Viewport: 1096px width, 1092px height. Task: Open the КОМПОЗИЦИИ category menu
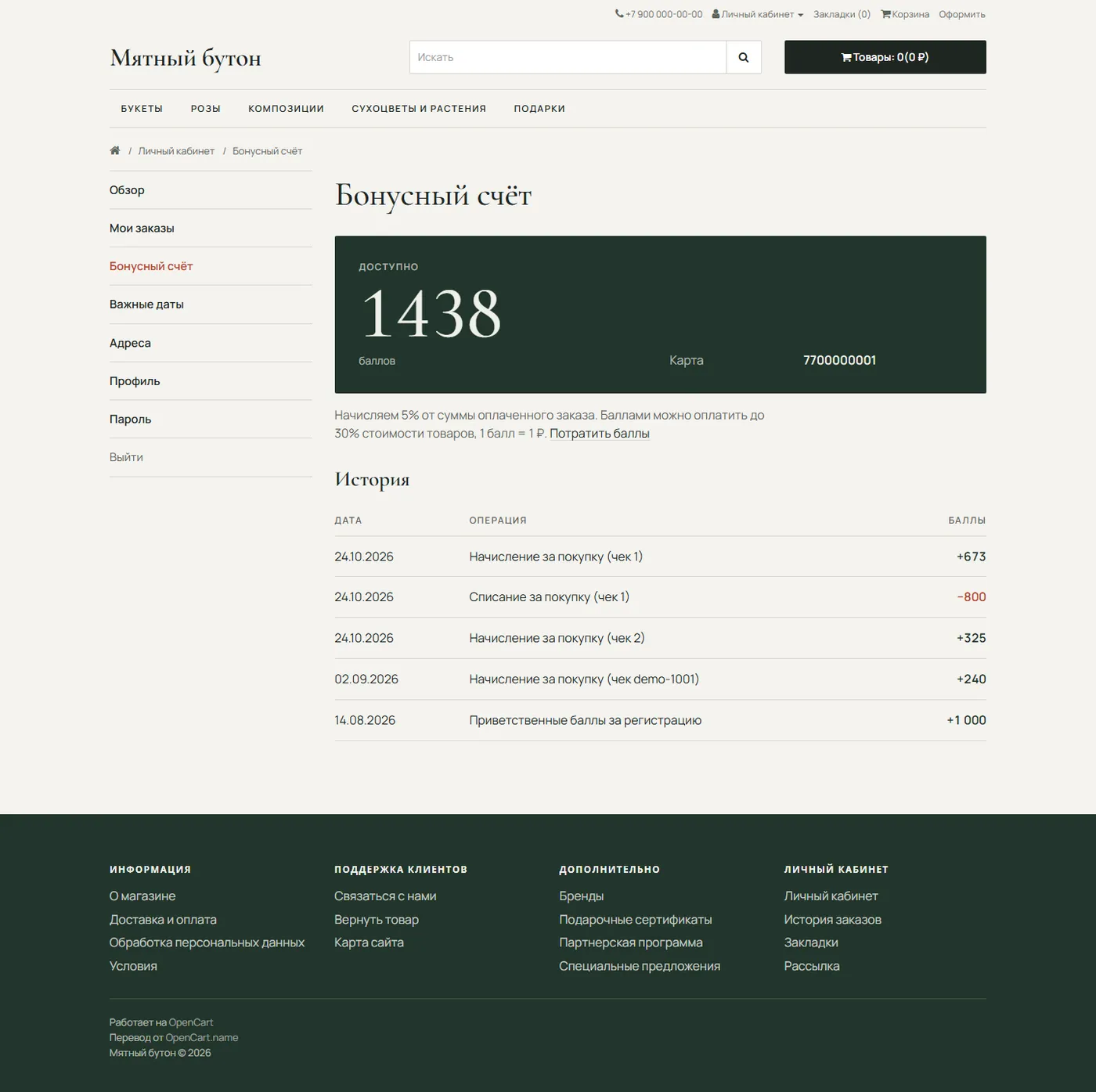pos(286,109)
